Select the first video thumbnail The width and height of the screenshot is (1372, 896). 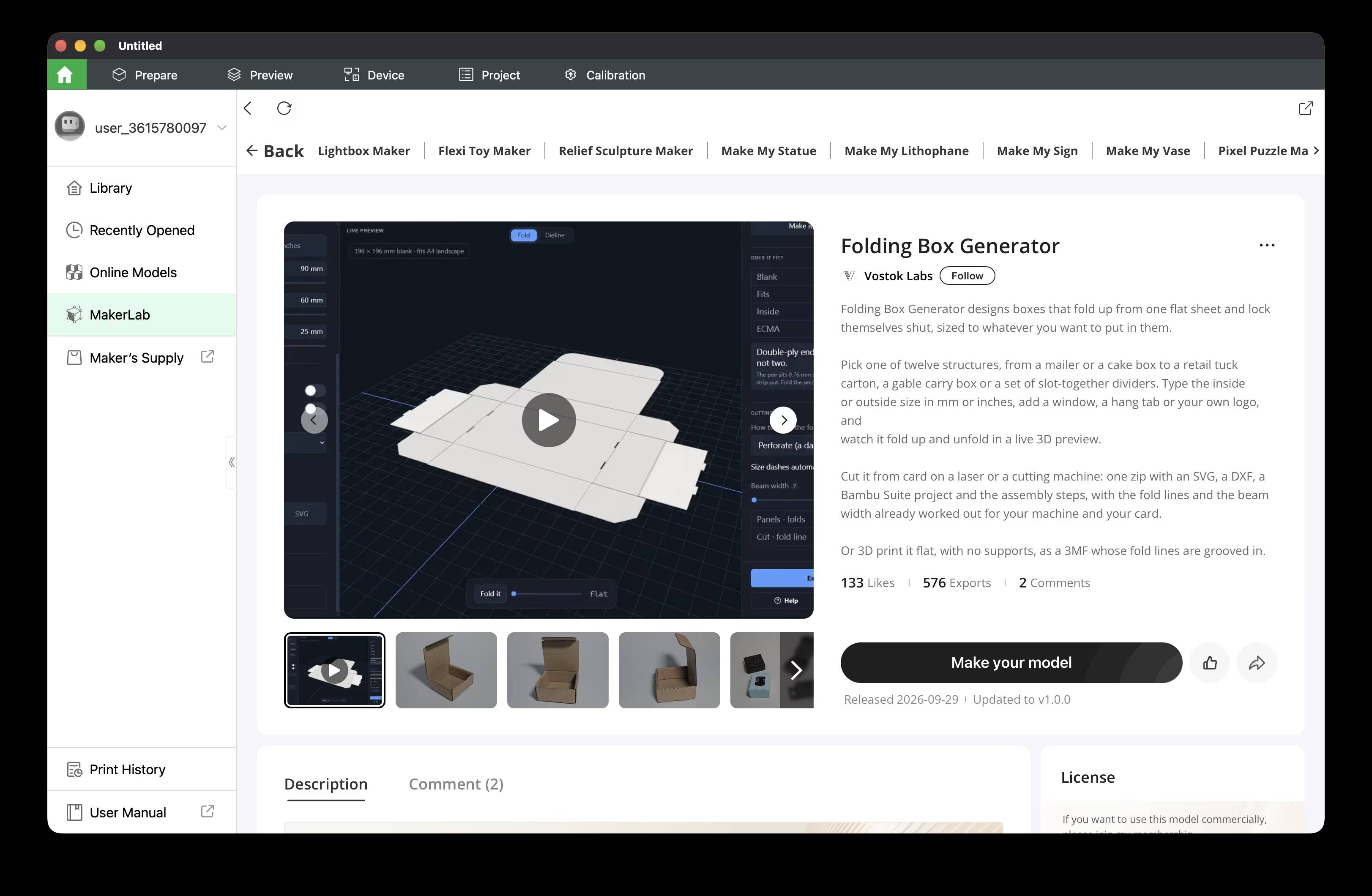point(334,670)
